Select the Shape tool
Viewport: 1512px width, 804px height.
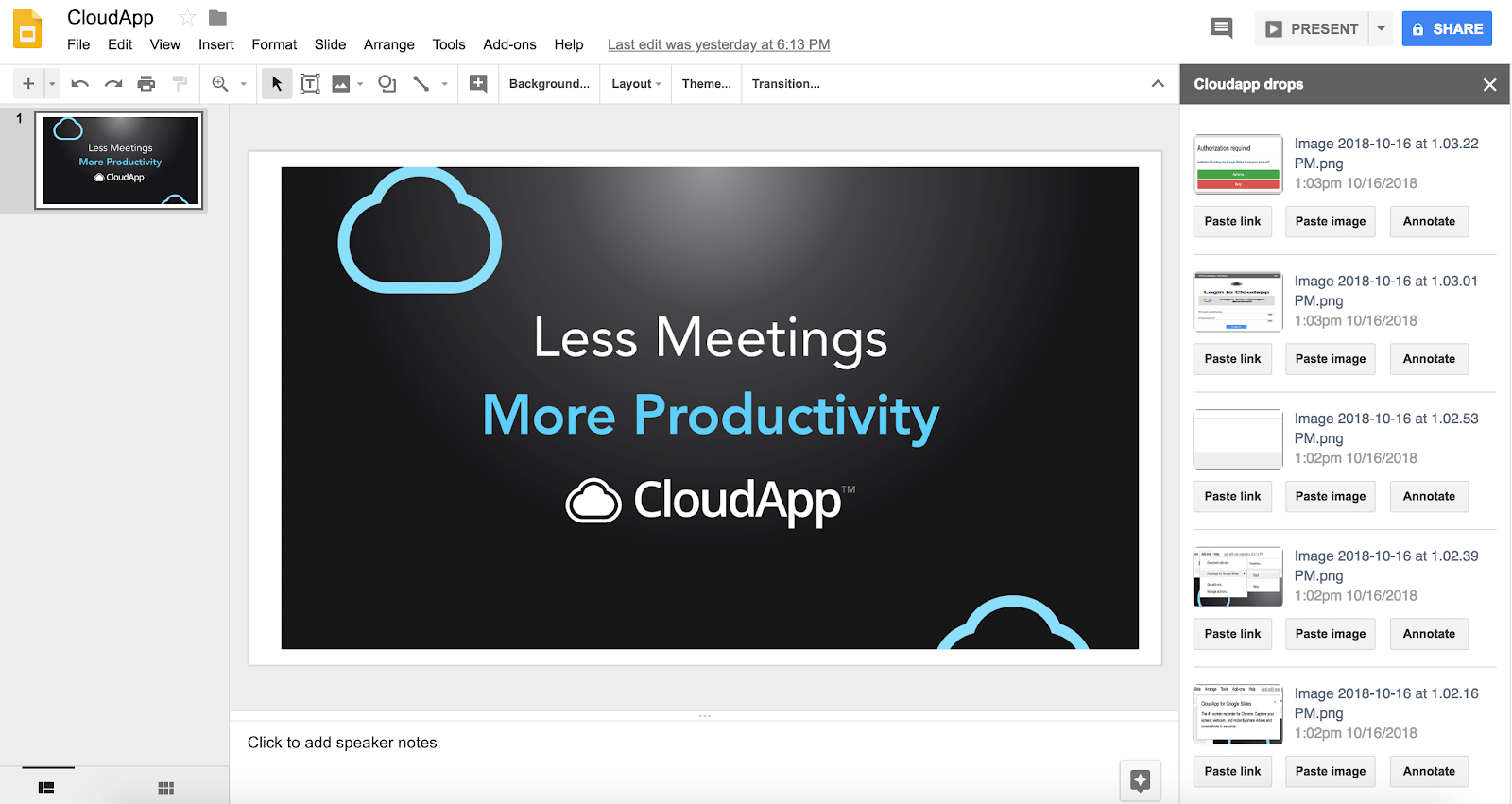coord(387,84)
